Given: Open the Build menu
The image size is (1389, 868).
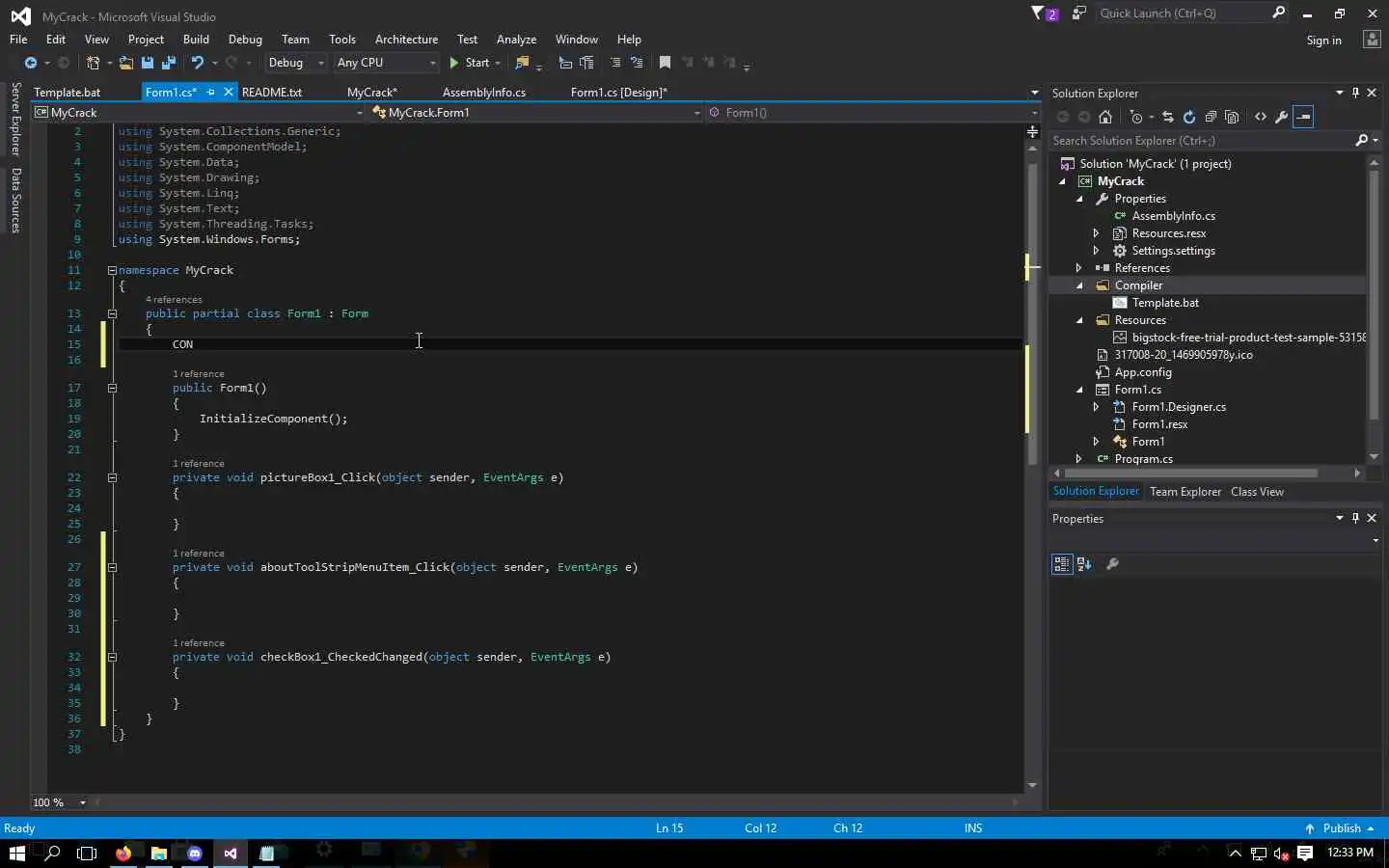Looking at the screenshot, I should 196,40.
